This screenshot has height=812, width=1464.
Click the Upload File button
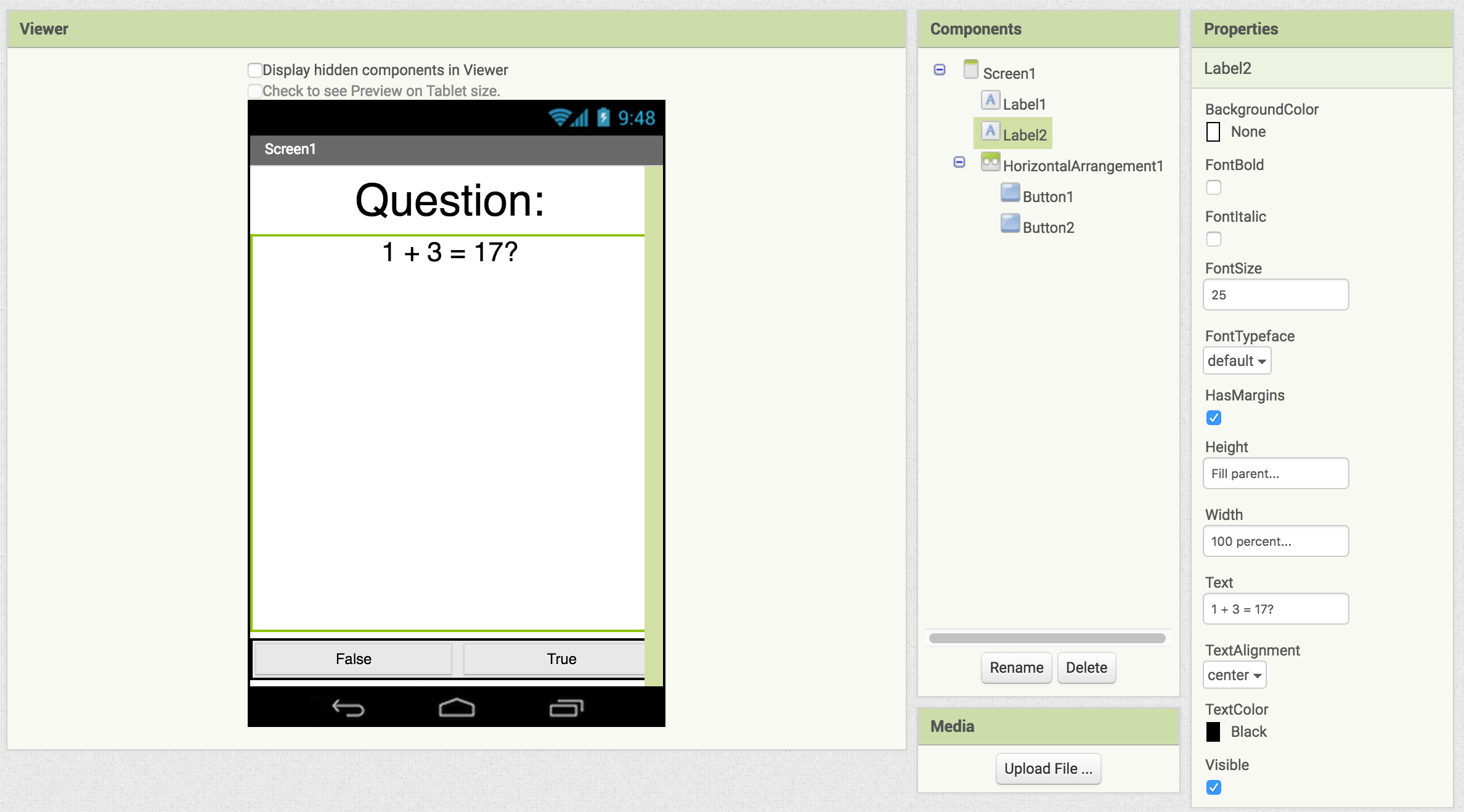pos(1048,769)
